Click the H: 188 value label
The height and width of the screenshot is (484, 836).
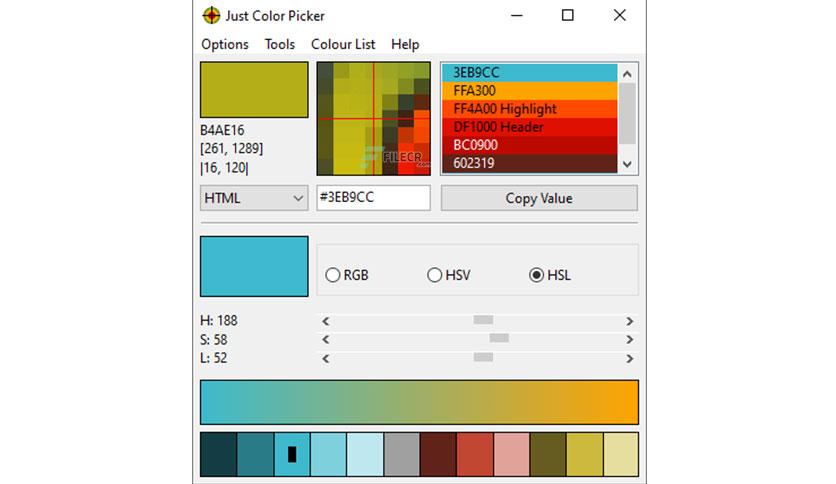pos(219,321)
